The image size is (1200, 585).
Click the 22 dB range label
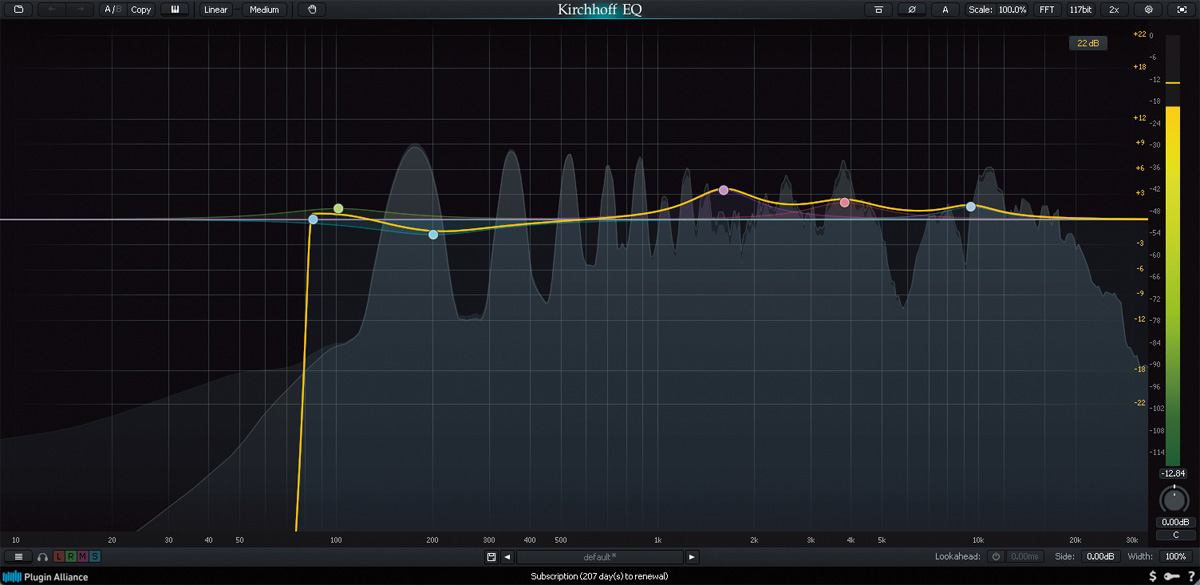[x=1087, y=43]
